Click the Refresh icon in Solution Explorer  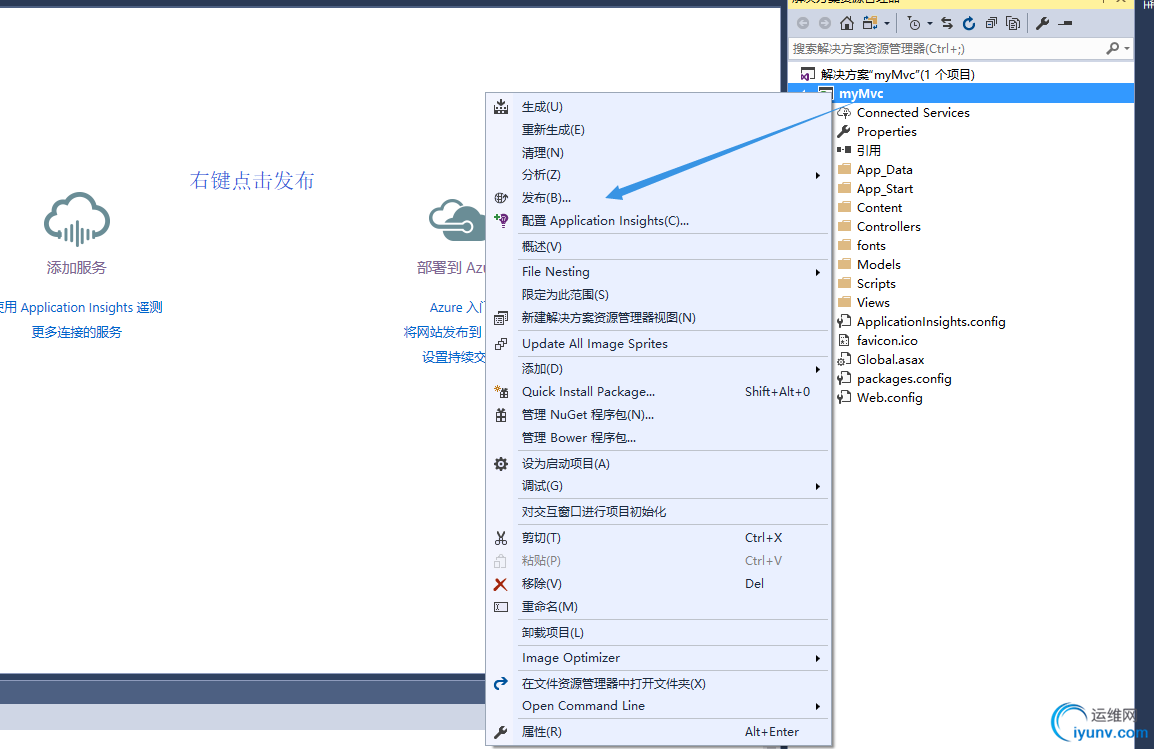[969, 24]
